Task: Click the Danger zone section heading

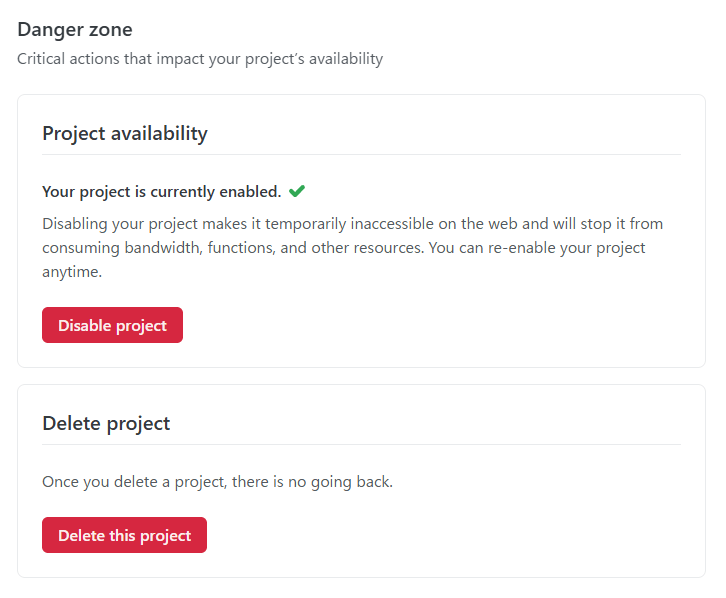Action: click(75, 30)
